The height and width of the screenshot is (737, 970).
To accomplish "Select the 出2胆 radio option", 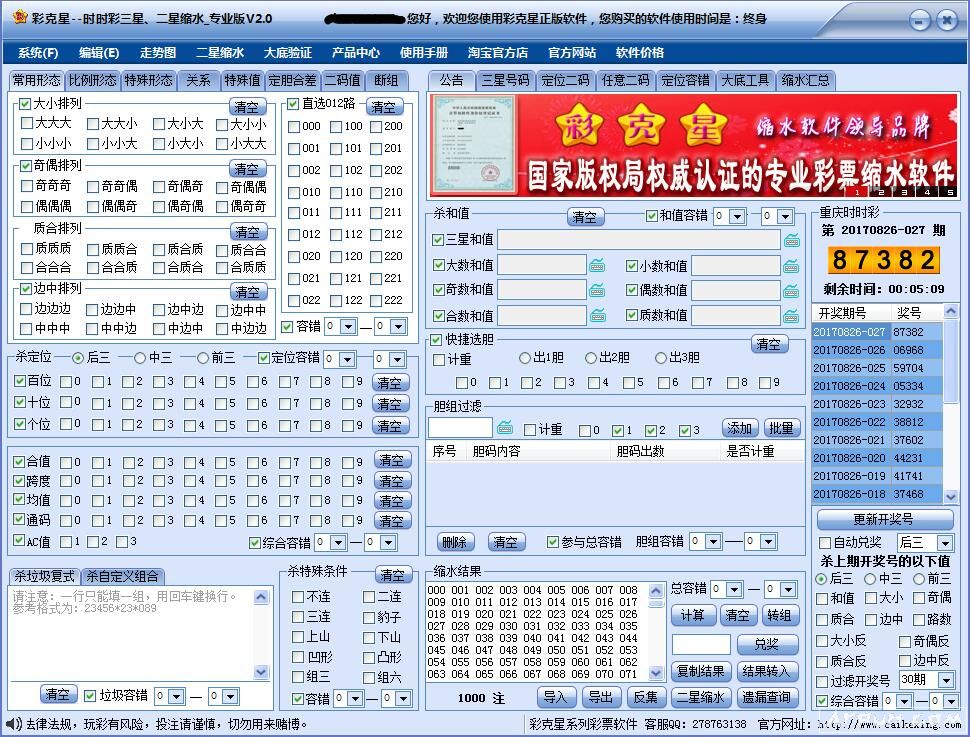I will tap(591, 358).
